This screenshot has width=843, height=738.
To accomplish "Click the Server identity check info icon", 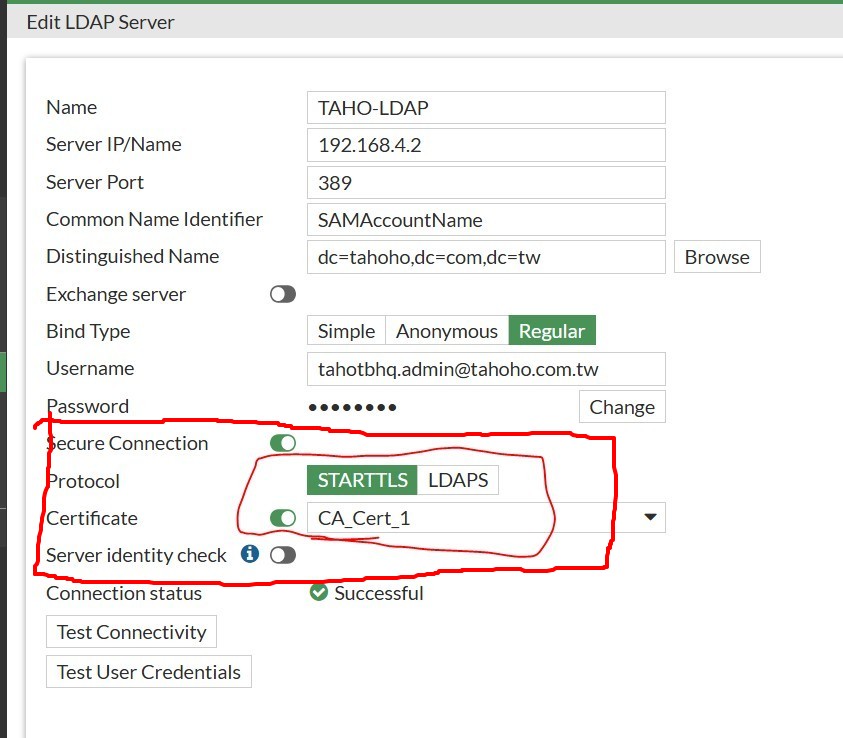I will coord(250,554).
